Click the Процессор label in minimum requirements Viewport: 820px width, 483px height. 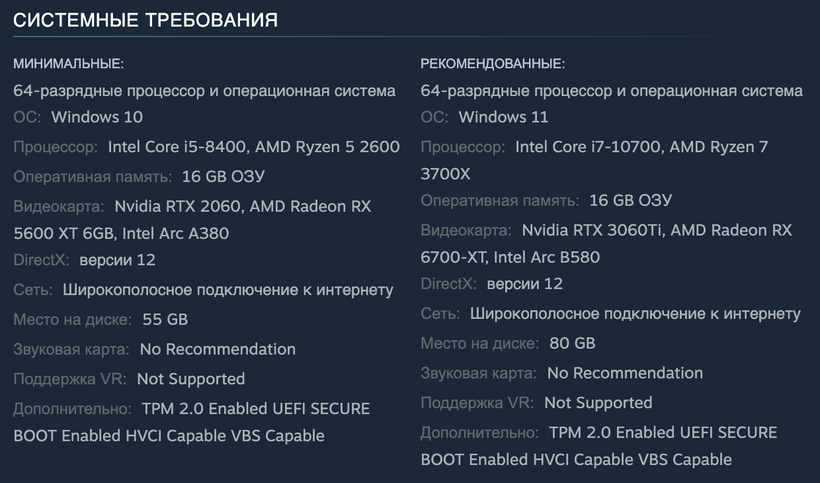55,147
